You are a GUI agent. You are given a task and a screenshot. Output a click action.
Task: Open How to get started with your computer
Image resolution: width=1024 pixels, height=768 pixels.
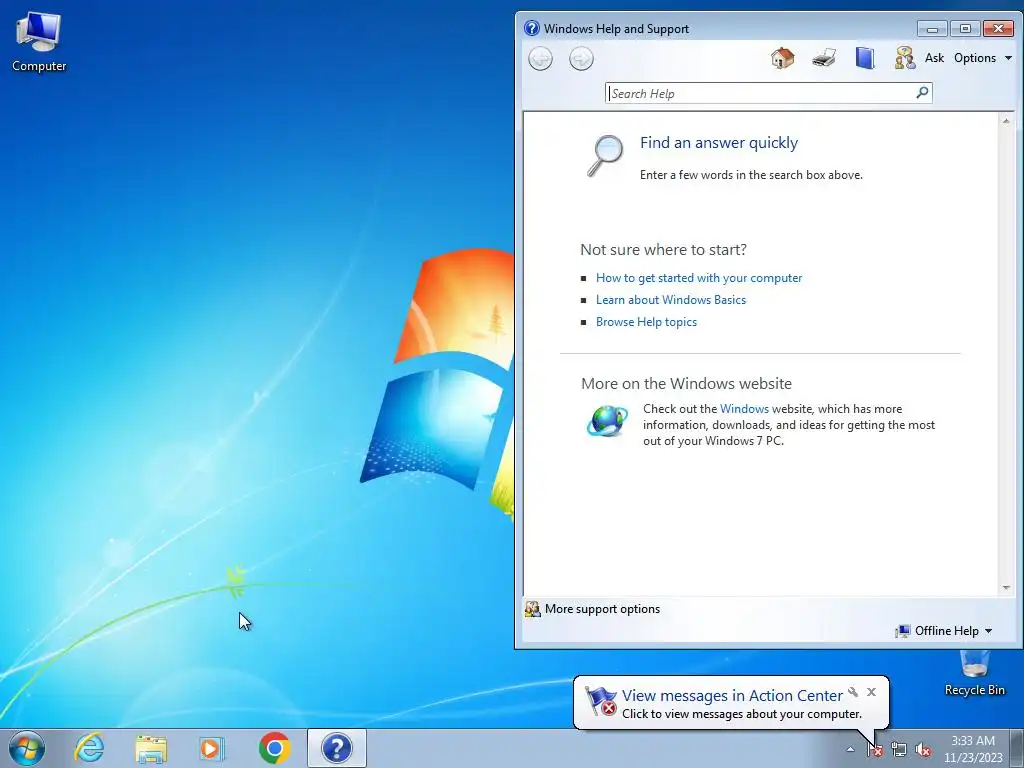point(699,278)
